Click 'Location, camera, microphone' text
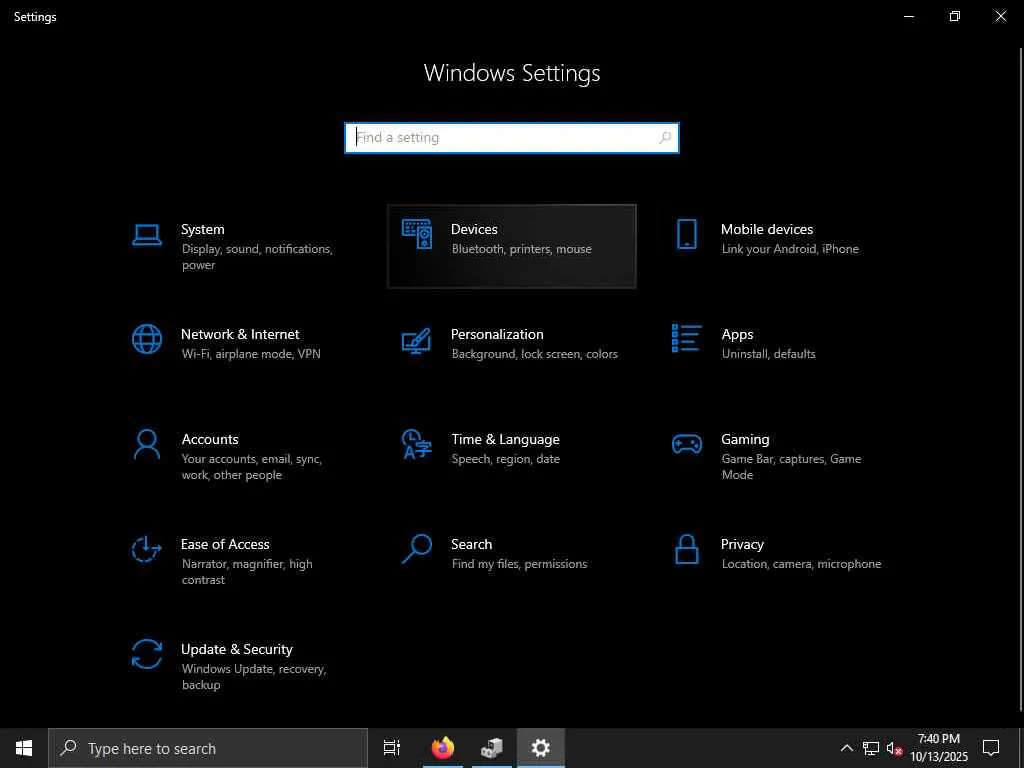The height and width of the screenshot is (768, 1024). (x=801, y=564)
